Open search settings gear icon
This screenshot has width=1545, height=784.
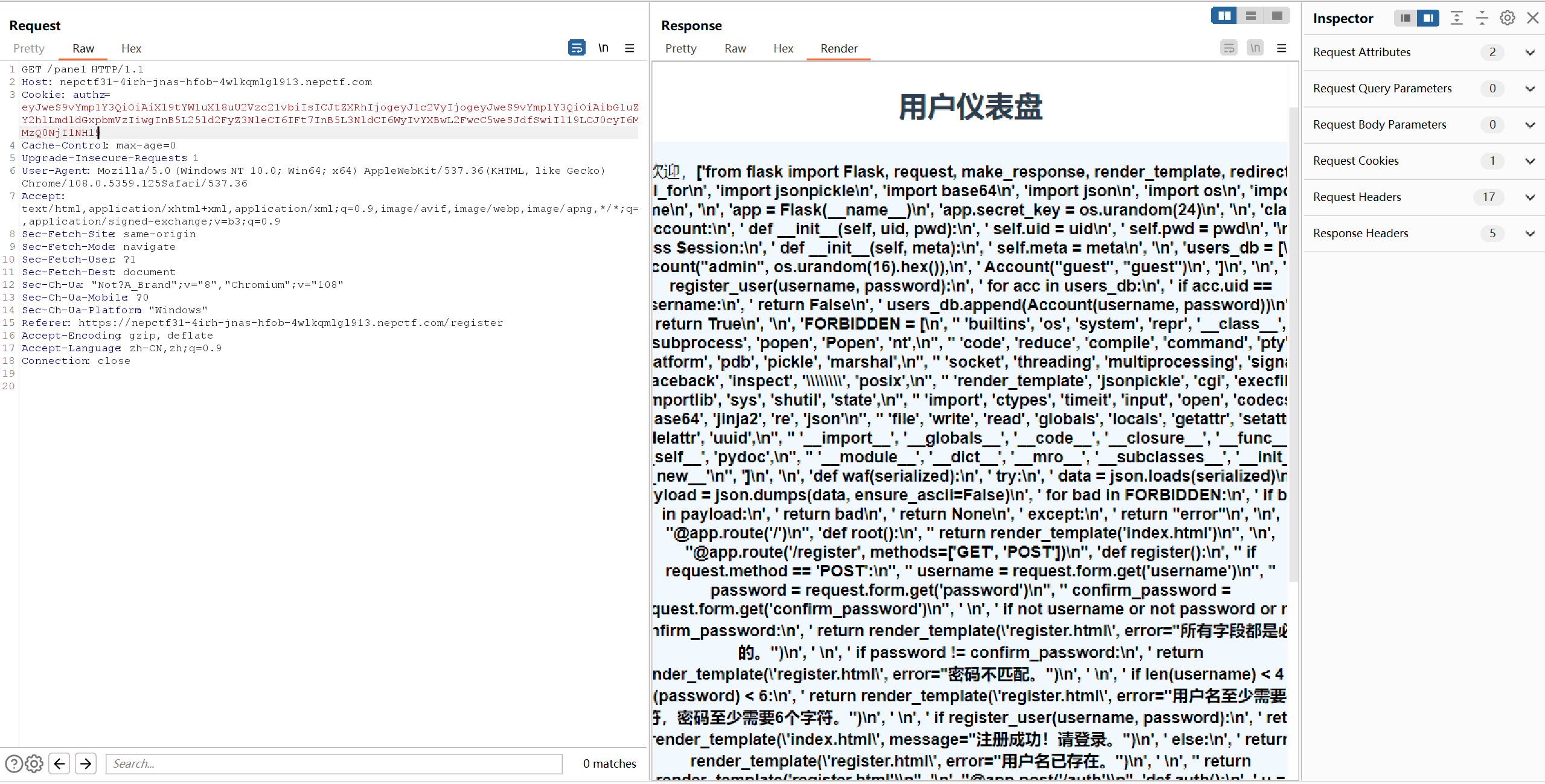[34, 763]
